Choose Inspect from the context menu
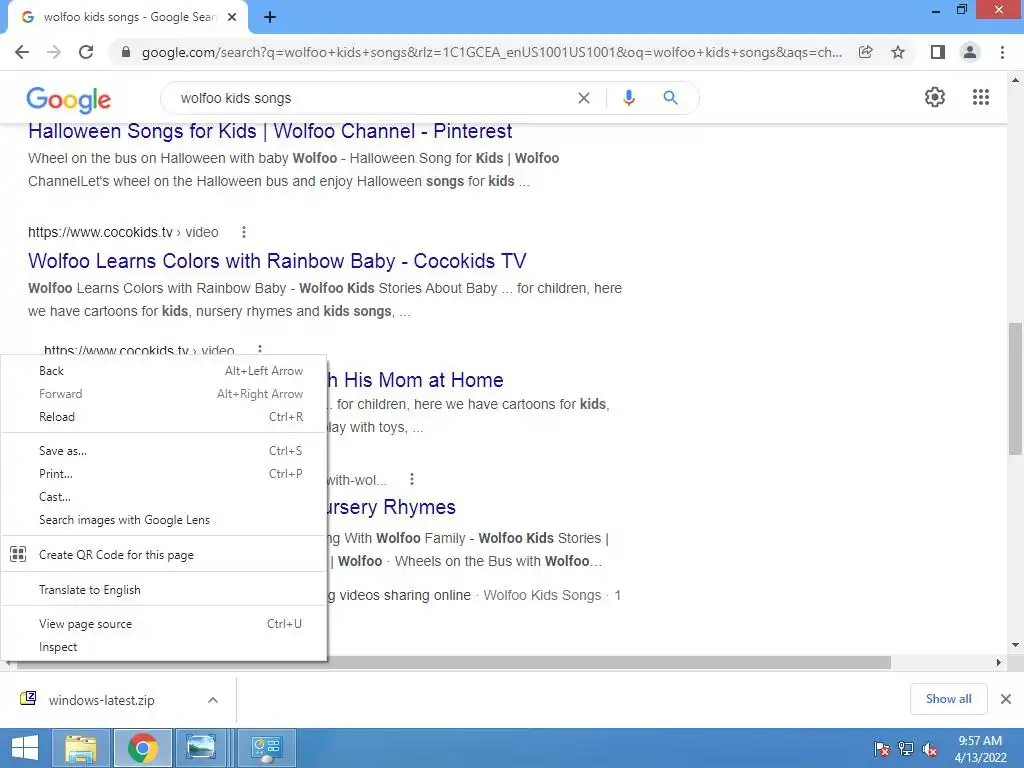 coord(164,647)
